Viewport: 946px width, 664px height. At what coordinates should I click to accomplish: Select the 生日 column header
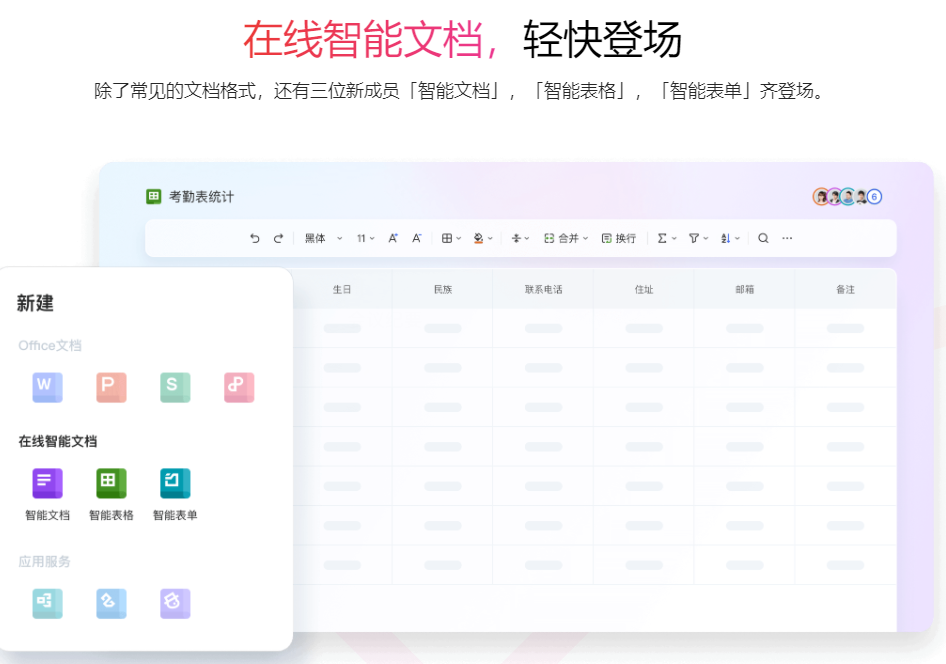[341, 289]
